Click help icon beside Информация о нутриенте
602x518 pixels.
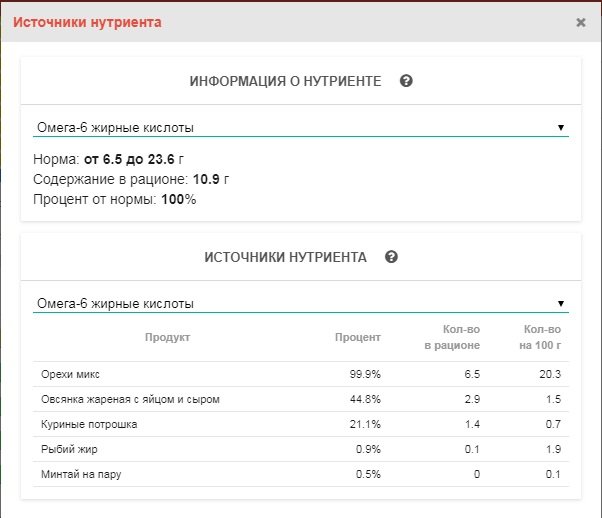click(x=406, y=81)
